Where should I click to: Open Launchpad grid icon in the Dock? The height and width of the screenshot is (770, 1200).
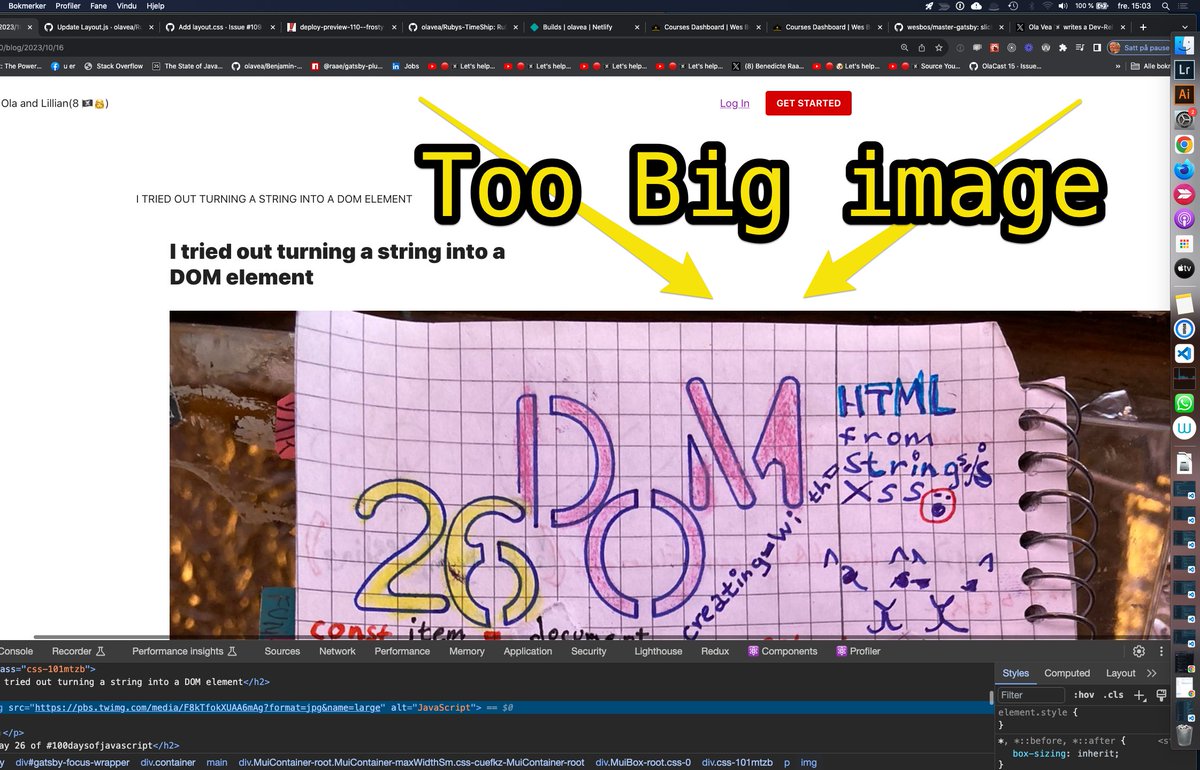(1184, 243)
